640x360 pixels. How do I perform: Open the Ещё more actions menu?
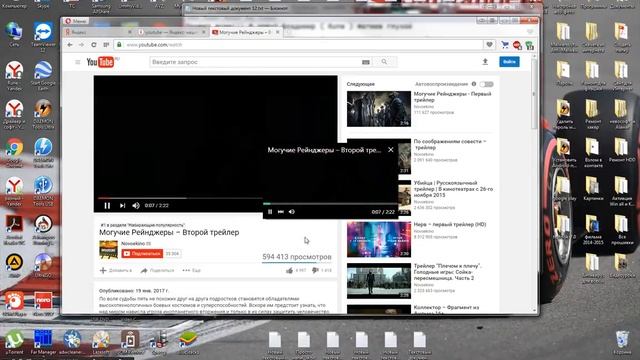[191, 271]
